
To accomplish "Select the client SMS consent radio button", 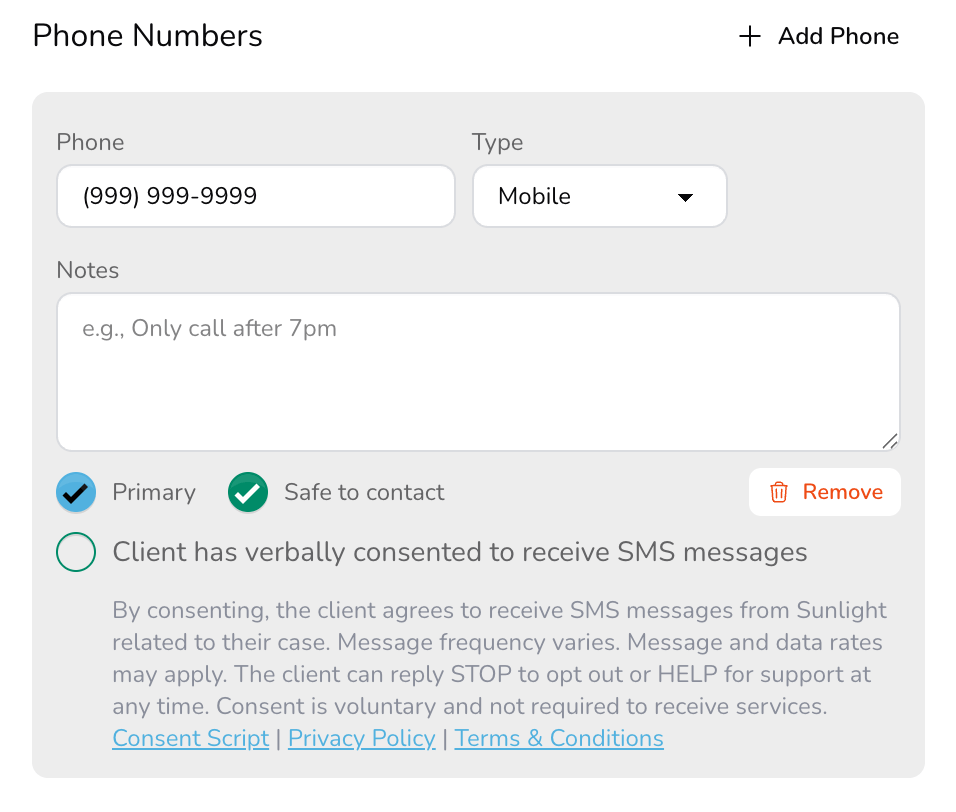I will point(76,552).
